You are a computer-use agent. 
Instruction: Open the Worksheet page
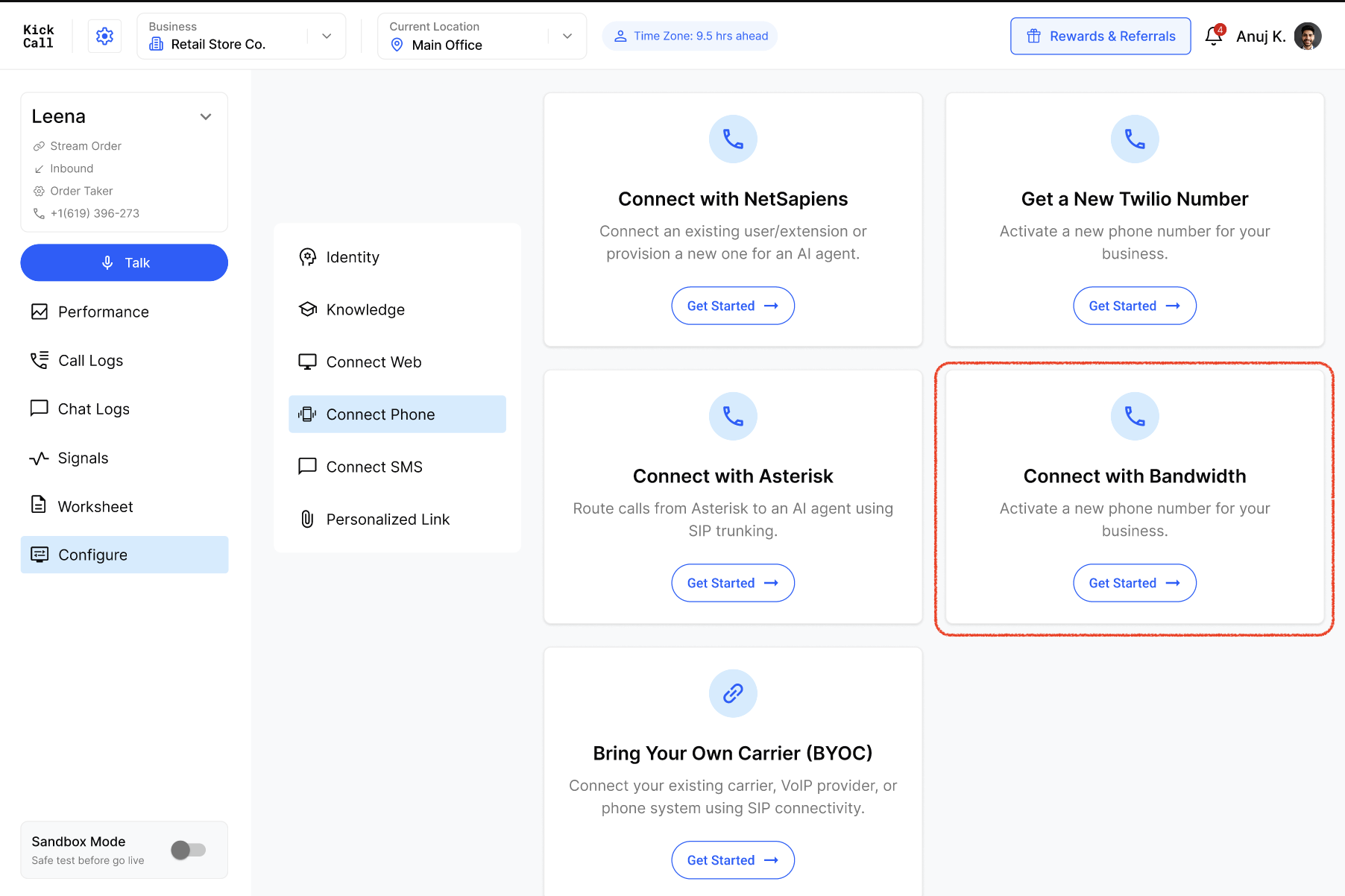125,506
